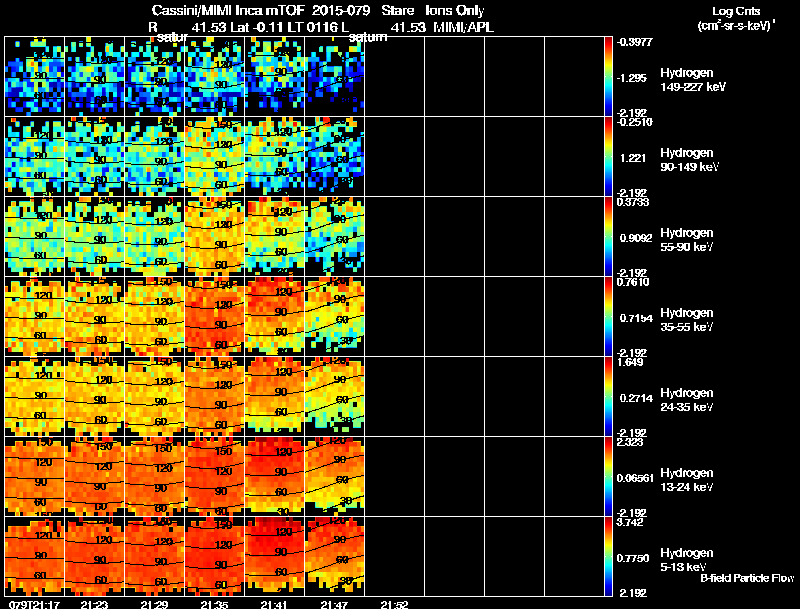Click the 'MIMI/APL' text in the header
This screenshot has width=800, height=609.
click(463, 27)
